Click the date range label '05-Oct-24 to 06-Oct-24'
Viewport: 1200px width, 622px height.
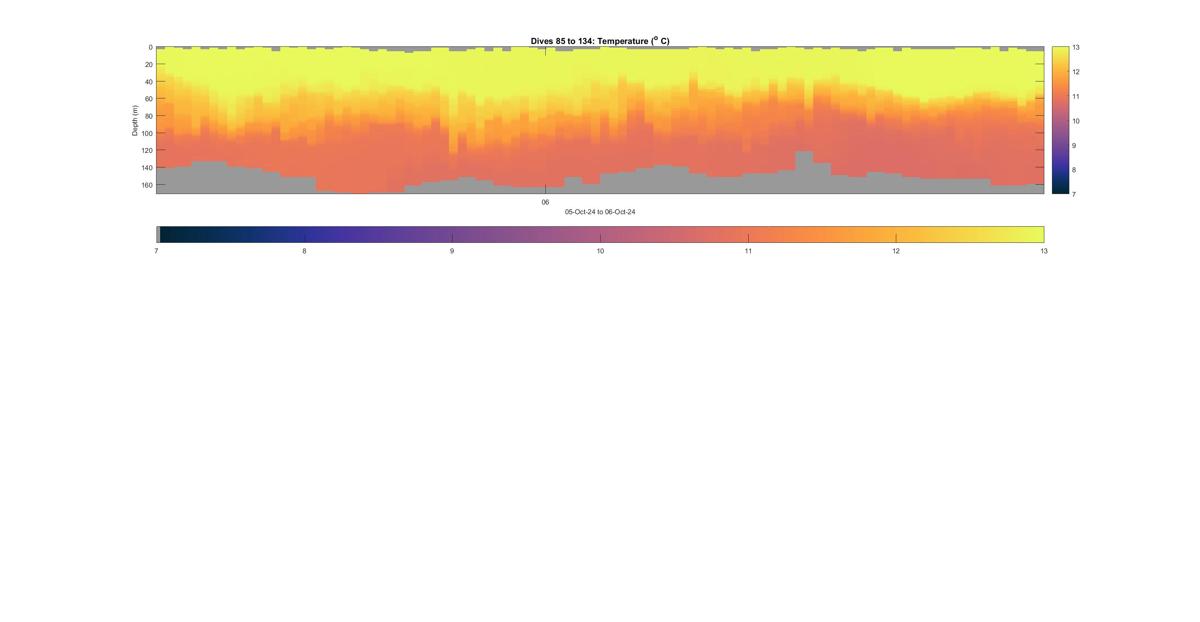600,212
